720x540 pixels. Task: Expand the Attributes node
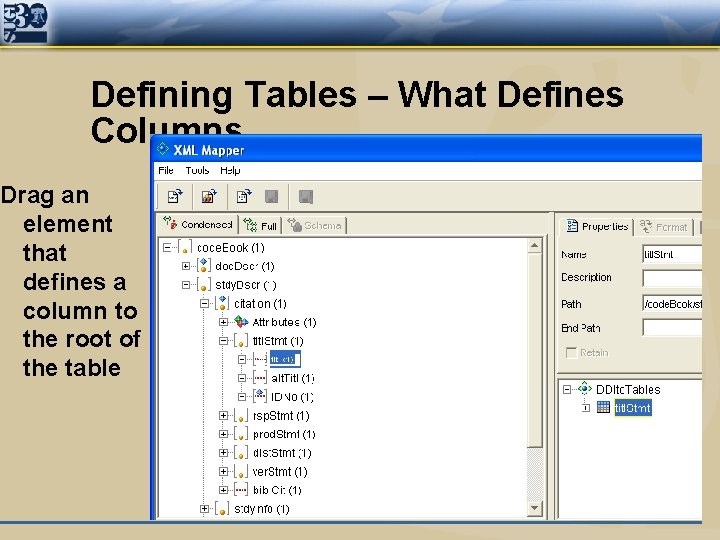[223, 322]
